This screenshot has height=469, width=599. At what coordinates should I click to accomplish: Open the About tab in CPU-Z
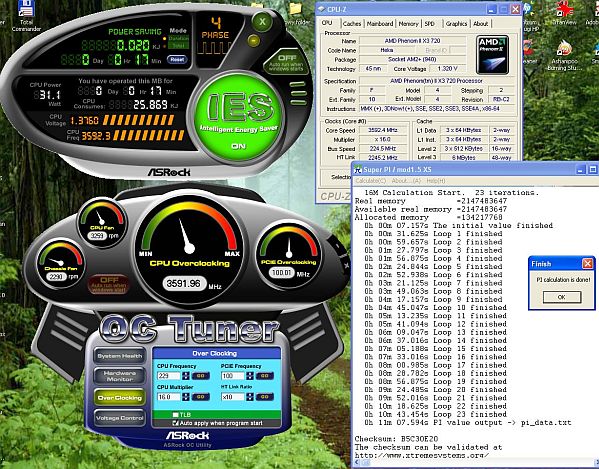coord(481,24)
